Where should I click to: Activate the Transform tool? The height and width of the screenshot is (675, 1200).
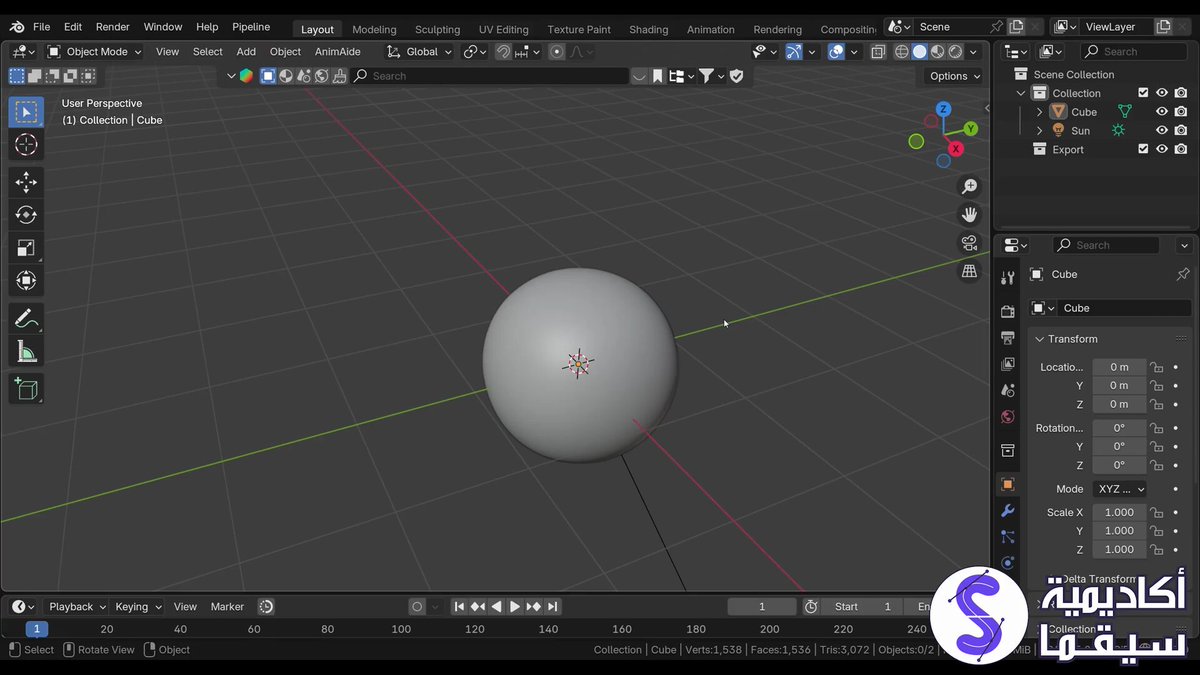(x=27, y=281)
